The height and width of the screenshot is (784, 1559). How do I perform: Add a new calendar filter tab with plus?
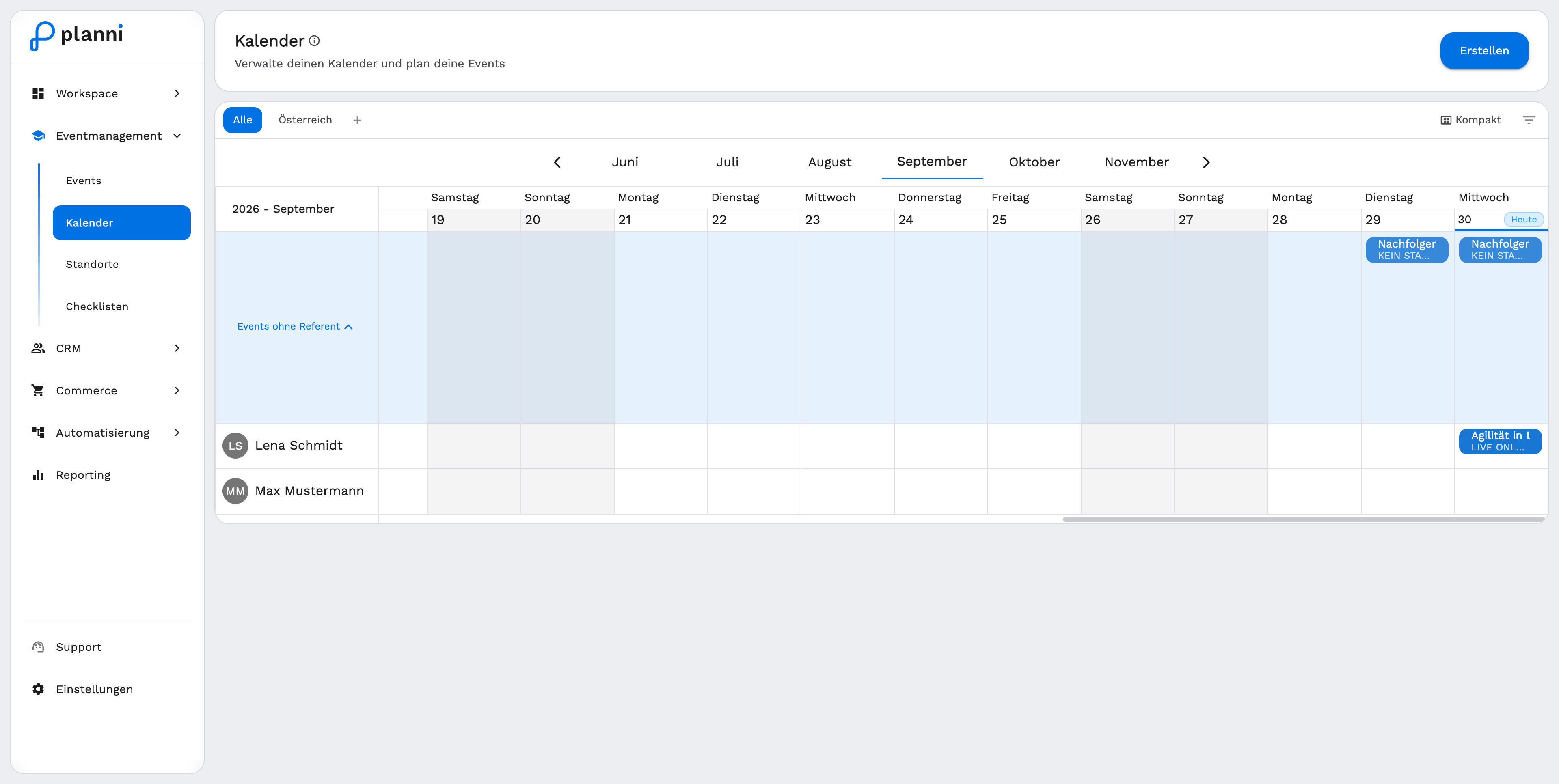click(x=357, y=120)
